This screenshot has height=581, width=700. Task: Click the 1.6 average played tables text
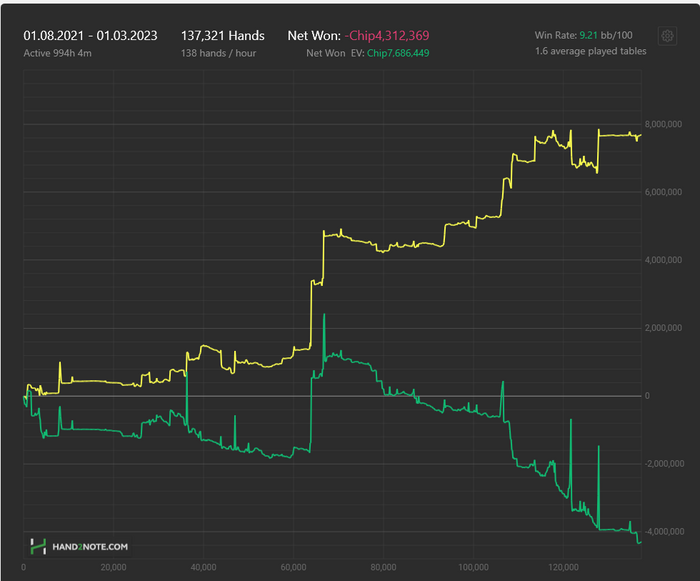[x=591, y=51]
